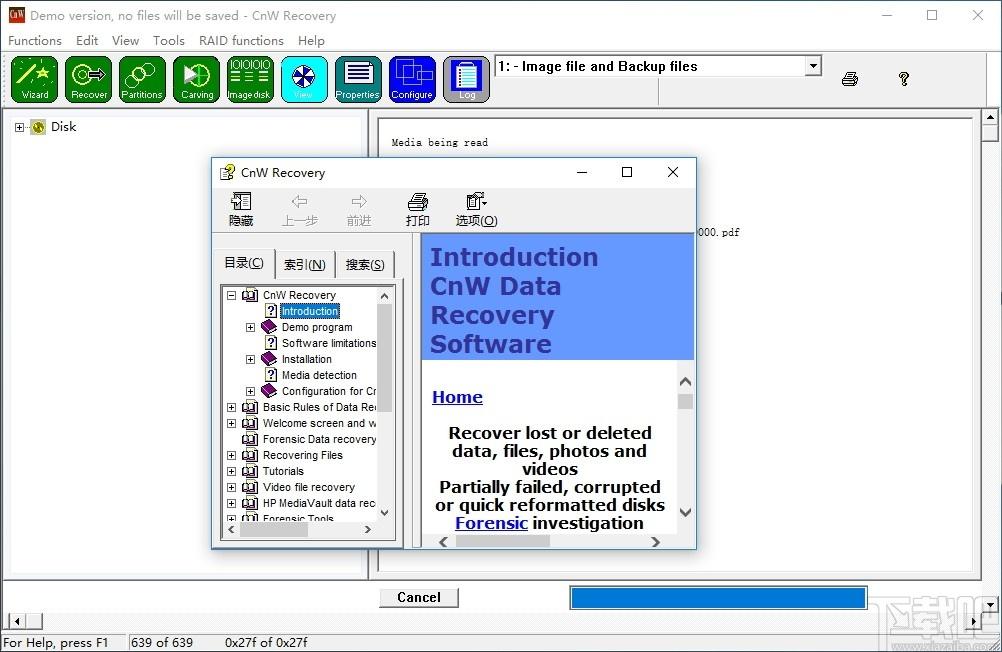Click the Demo program book icon
1002x652 pixels.
(x=269, y=327)
